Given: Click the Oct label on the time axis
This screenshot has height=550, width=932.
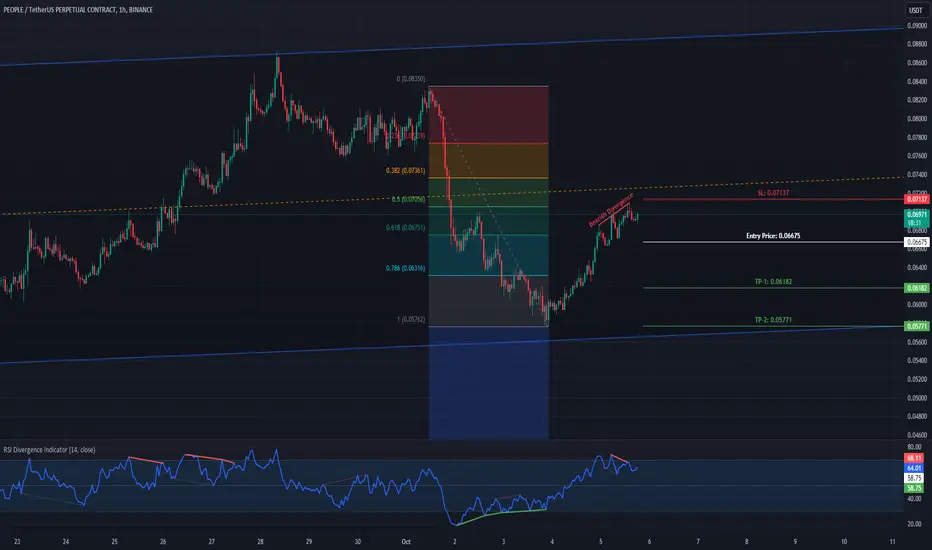Looking at the screenshot, I should click(406, 542).
